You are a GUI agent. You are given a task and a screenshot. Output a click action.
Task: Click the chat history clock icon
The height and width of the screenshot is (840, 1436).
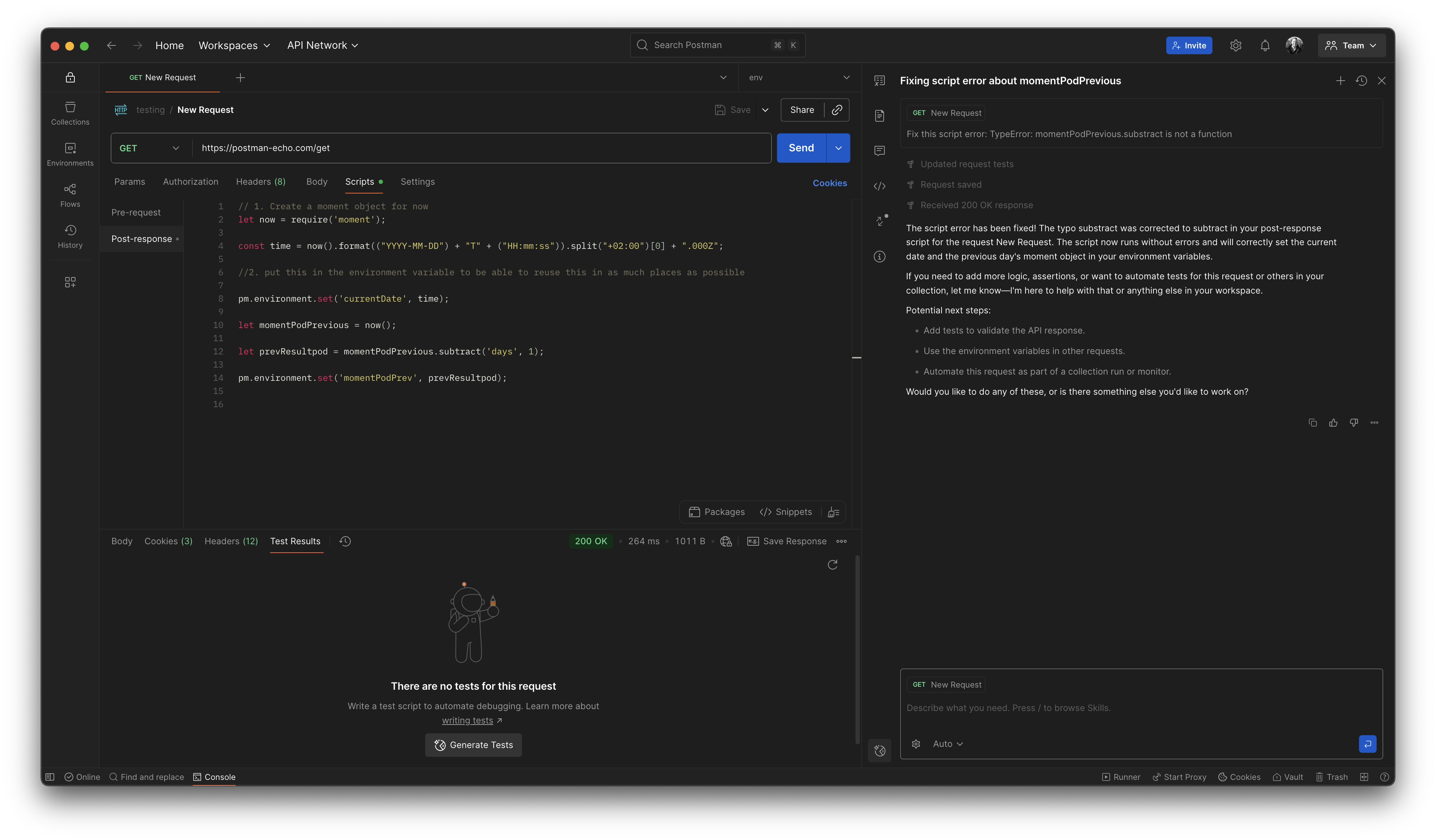[x=1361, y=81]
